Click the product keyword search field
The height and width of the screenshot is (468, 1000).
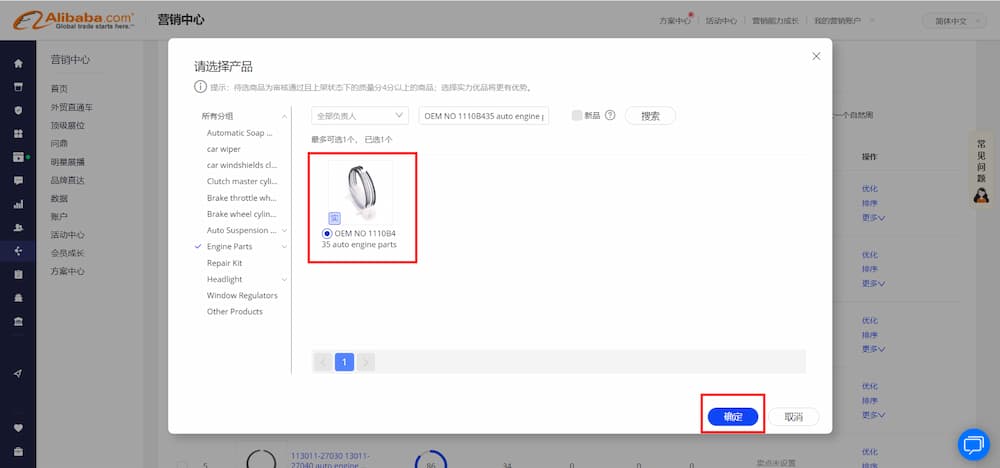pyautogui.click(x=483, y=116)
